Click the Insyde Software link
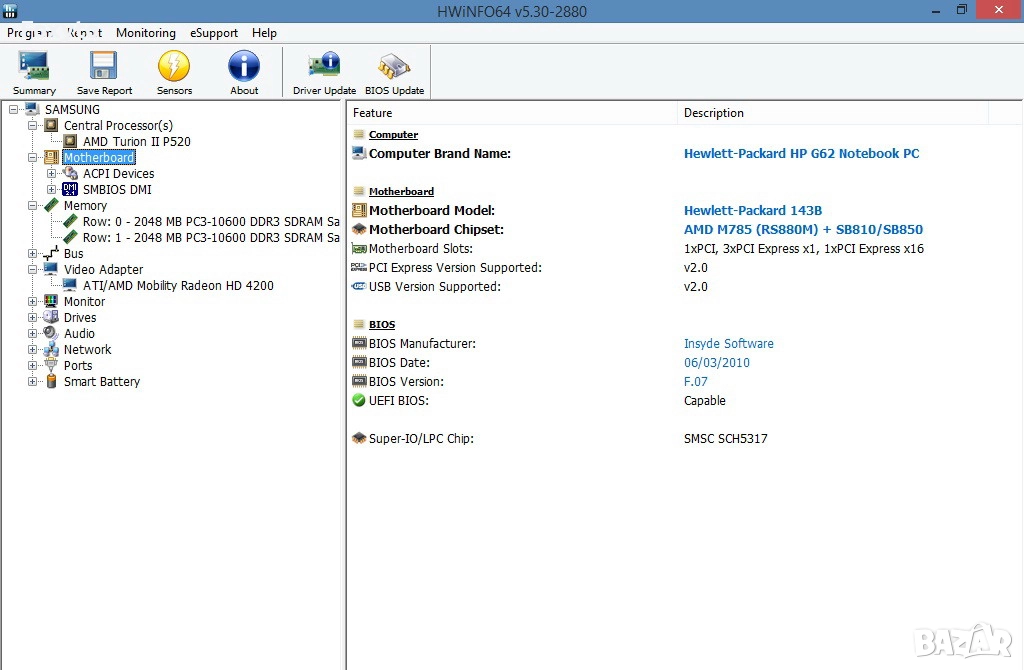Viewport: 1024px width, 670px height. tap(728, 344)
